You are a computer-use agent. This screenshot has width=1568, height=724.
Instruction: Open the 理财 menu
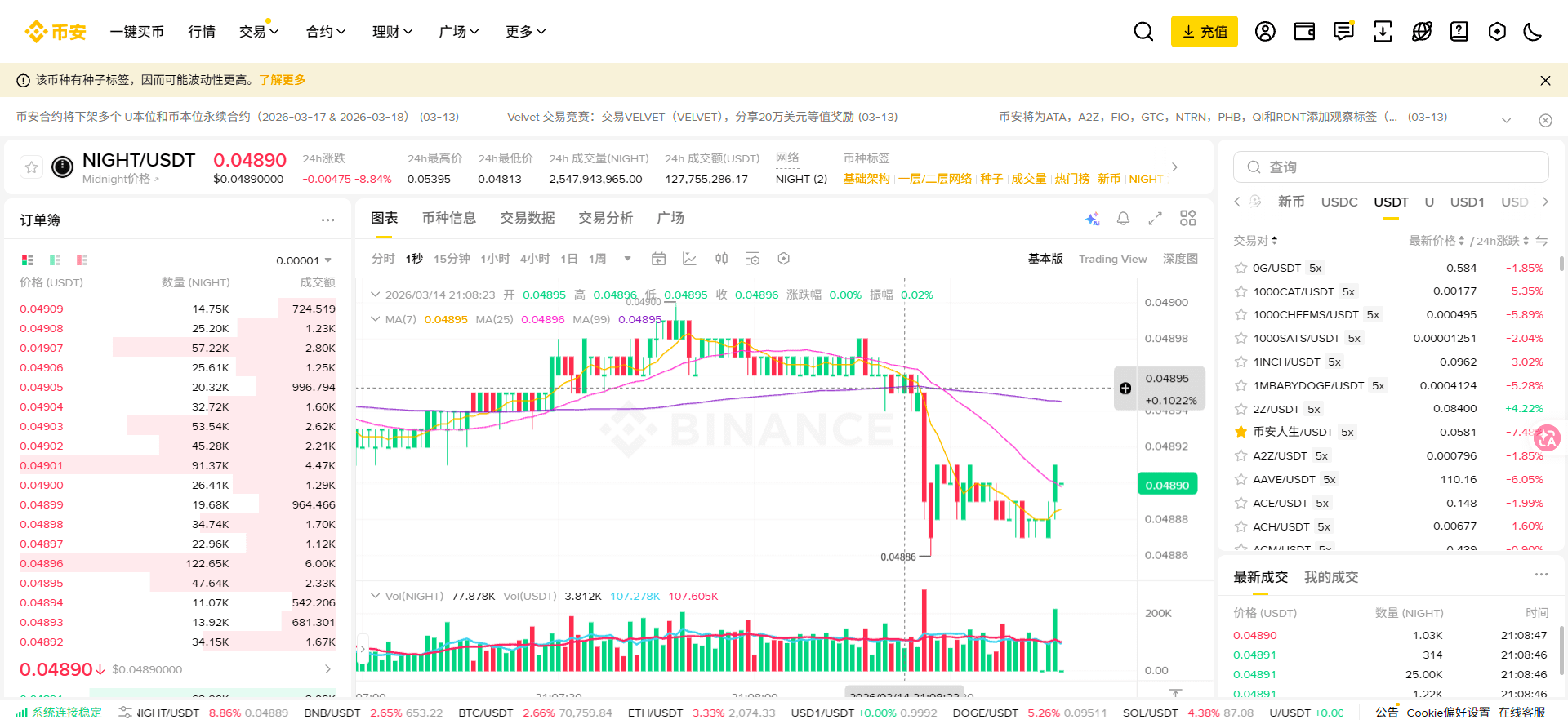click(x=393, y=32)
